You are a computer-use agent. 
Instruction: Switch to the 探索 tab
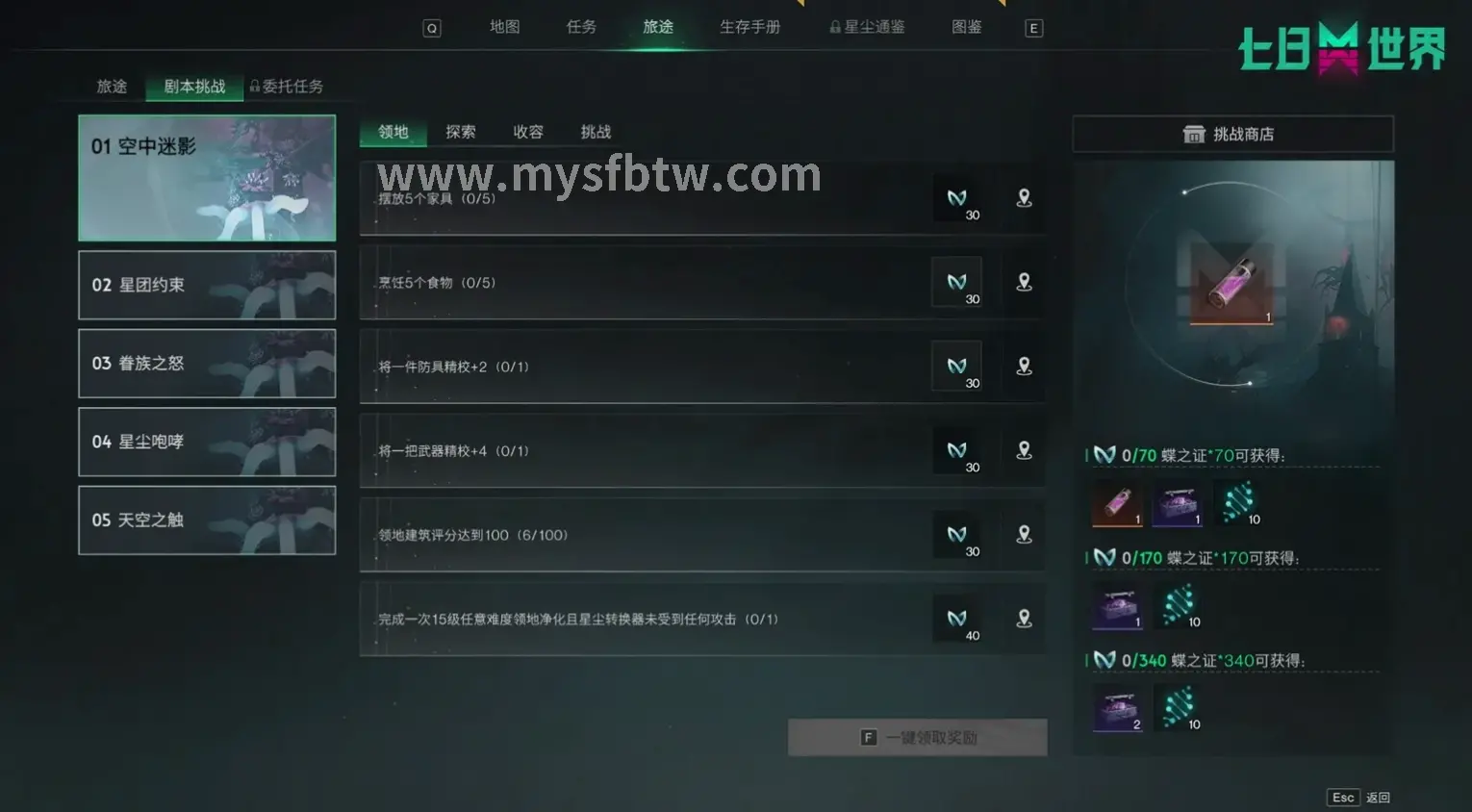coord(460,132)
